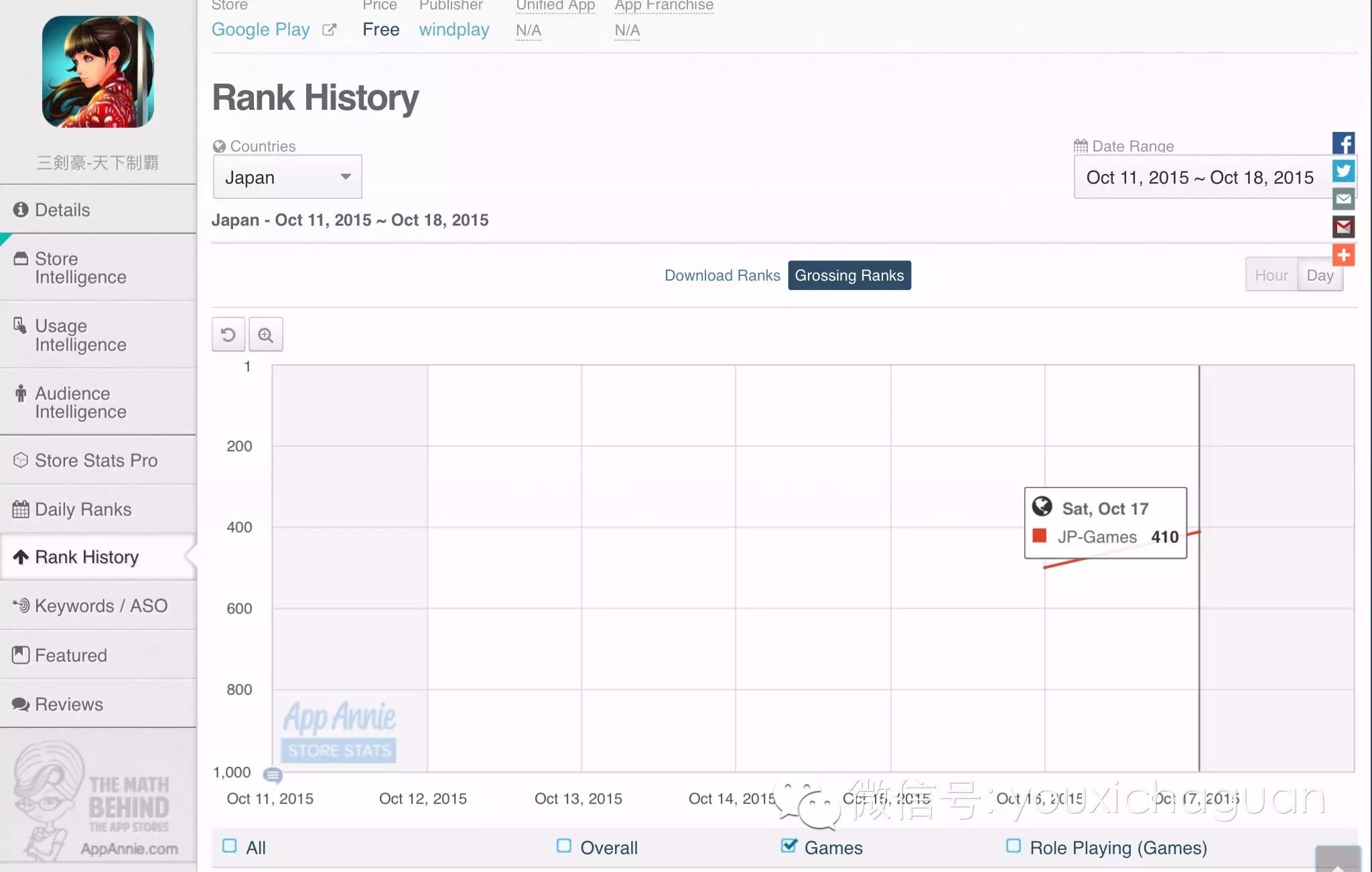This screenshot has height=872, width=1372.
Task: Open the Date Range picker field
Action: (x=1200, y=177)
